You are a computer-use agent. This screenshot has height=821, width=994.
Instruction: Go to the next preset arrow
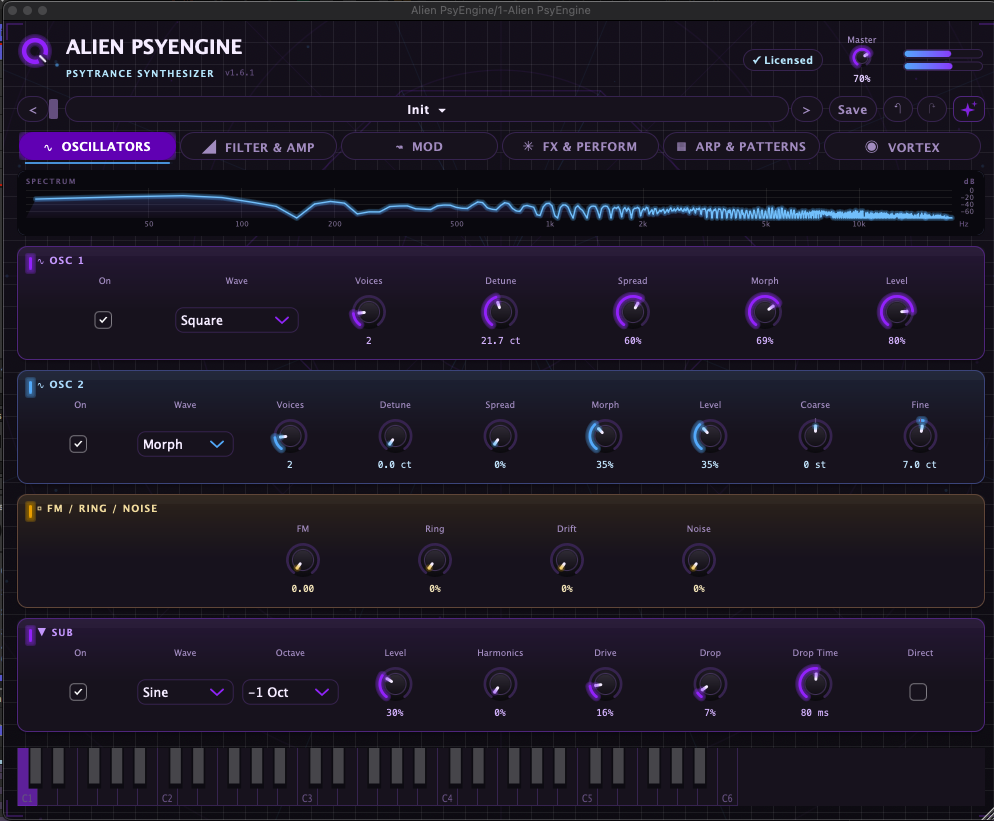click(x=806, y=110)
